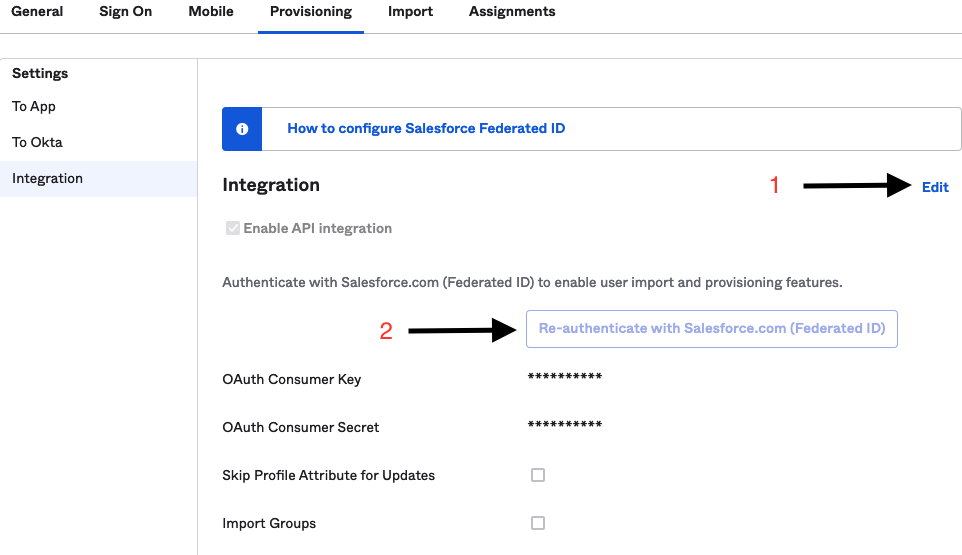Screen dimensions: 962x555
Task: Click the OAuth Consumer Key masked value
Action: pyautogui.click(x=564, y=377)
